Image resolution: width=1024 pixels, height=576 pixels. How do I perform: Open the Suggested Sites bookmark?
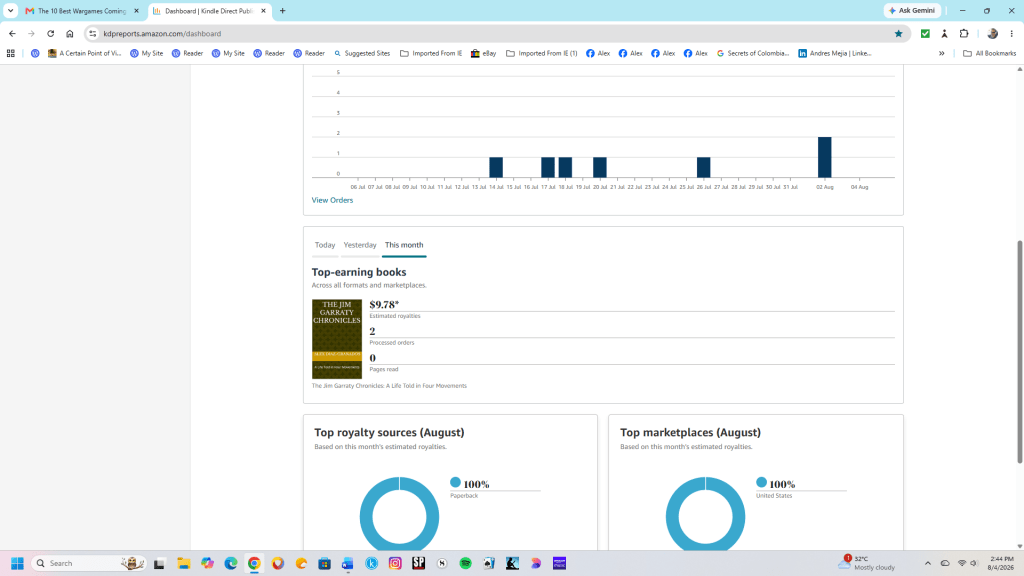tap(361, 54)
